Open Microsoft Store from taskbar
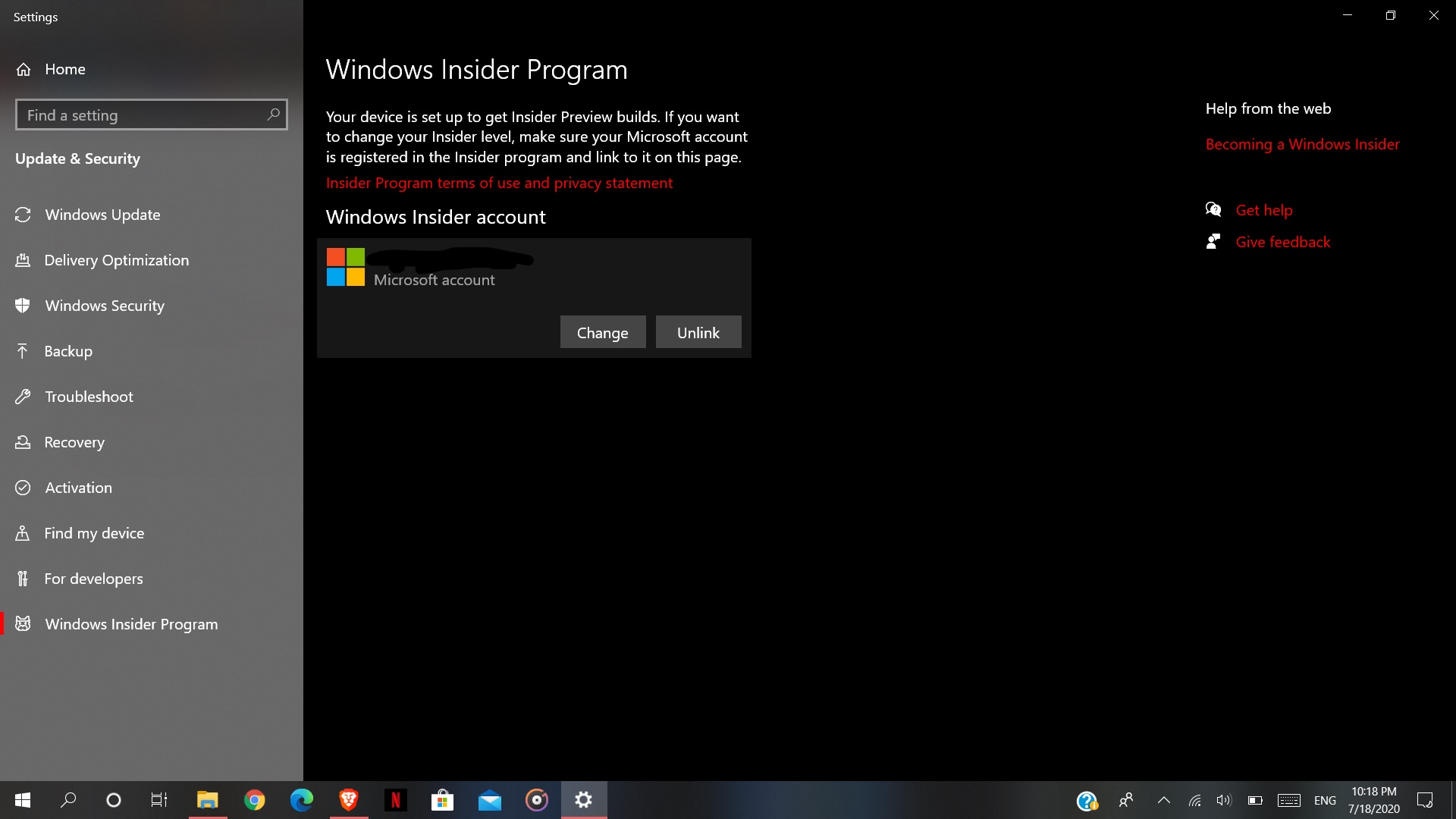Screen dimensions: 1456x819 pos(443,800)
